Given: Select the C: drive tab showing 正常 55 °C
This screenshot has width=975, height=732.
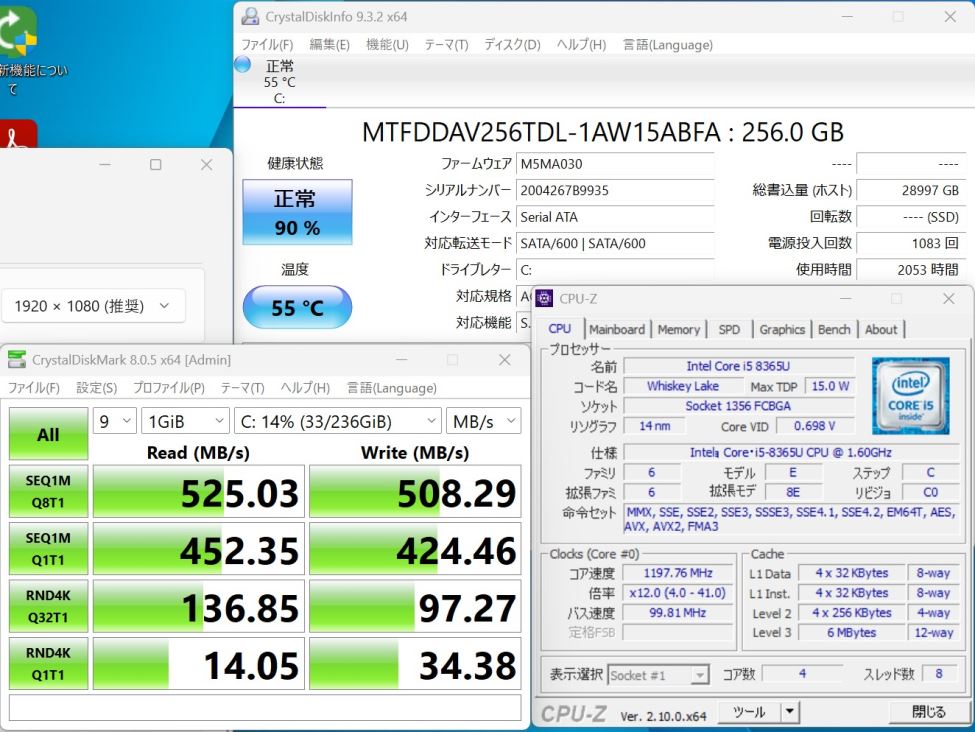Looking at the screenshot, I should [280, 81].
